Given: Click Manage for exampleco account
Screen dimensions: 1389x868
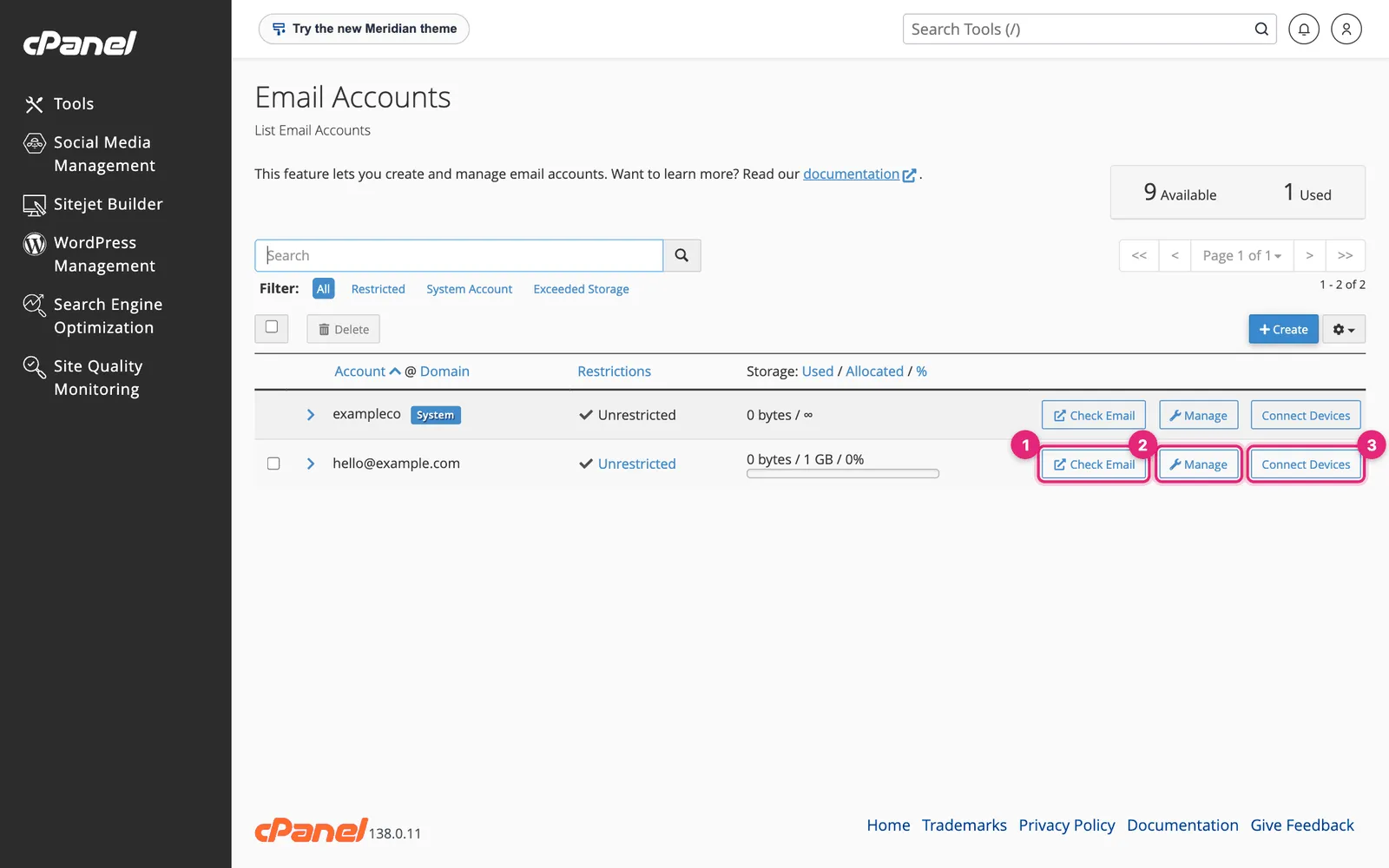Looking at the screenshot, I should point(1198,415).
